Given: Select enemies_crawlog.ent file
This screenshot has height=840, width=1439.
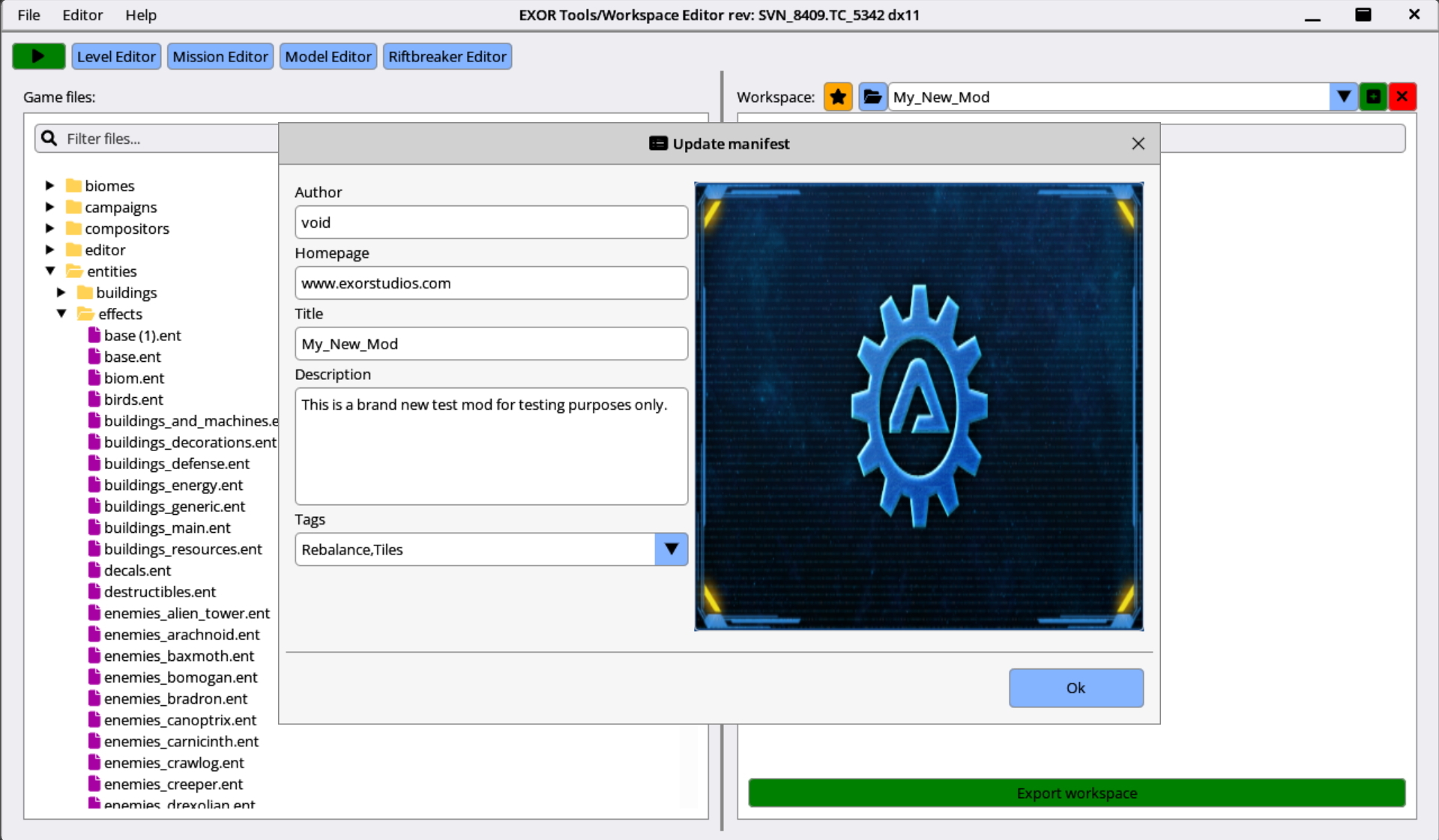Looking at the screenshot, I should pyautogui.click(x=174, y=763).
